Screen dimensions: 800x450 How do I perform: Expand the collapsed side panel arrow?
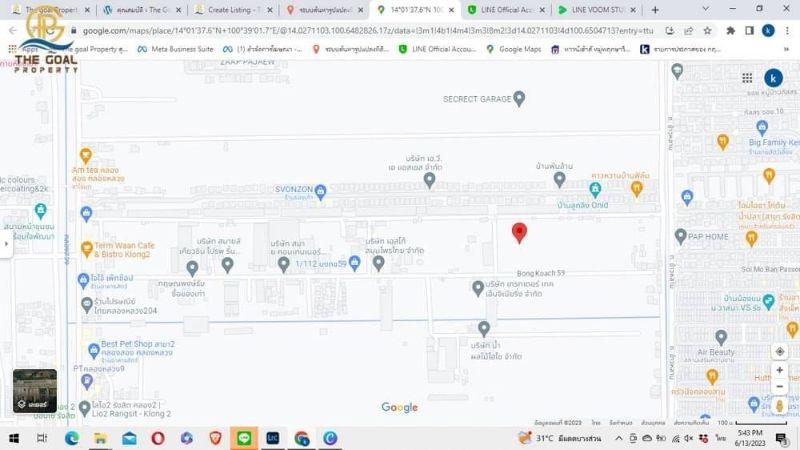coord(6,244)
